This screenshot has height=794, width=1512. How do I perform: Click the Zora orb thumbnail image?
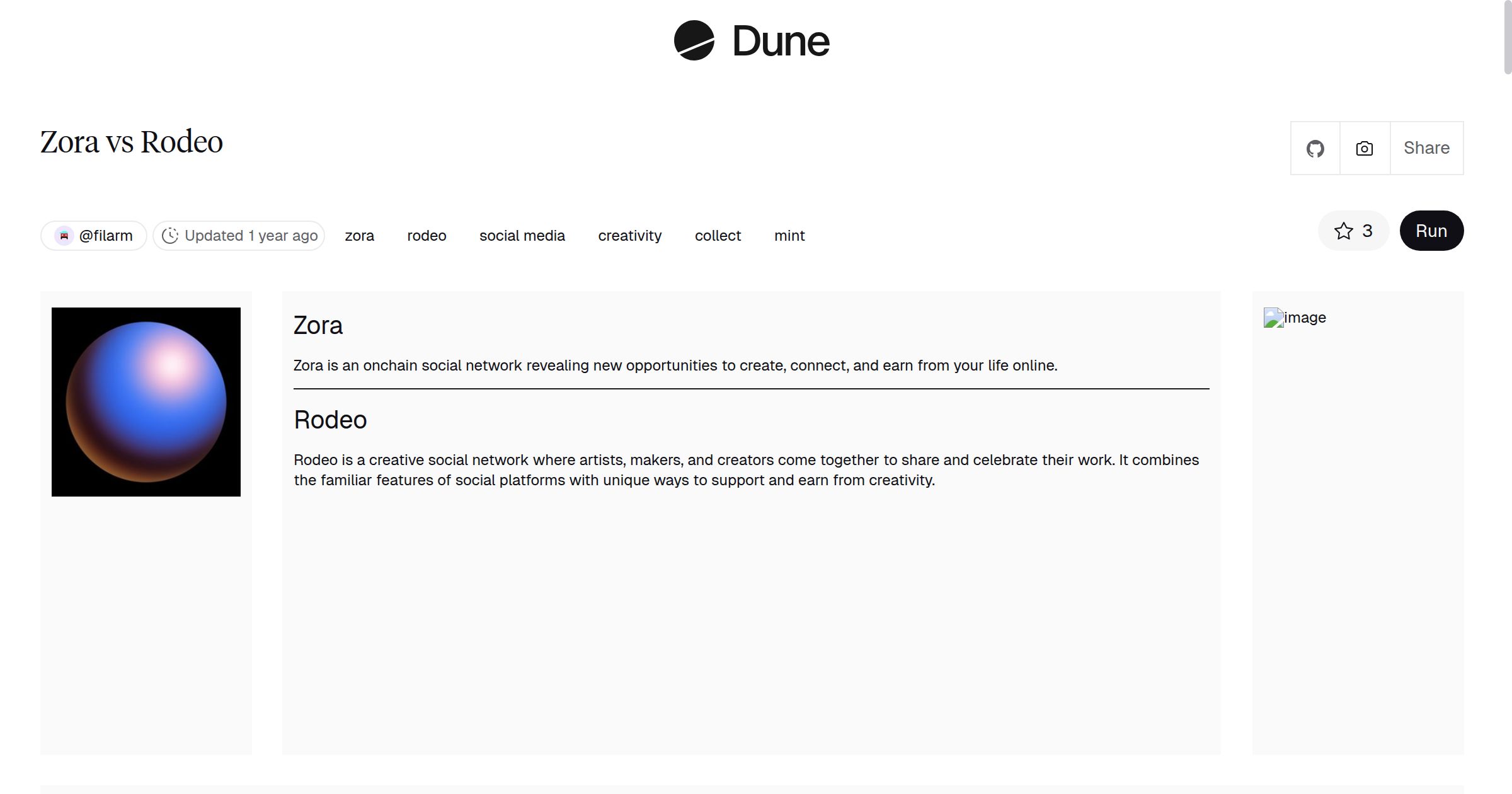click(146, 402)
